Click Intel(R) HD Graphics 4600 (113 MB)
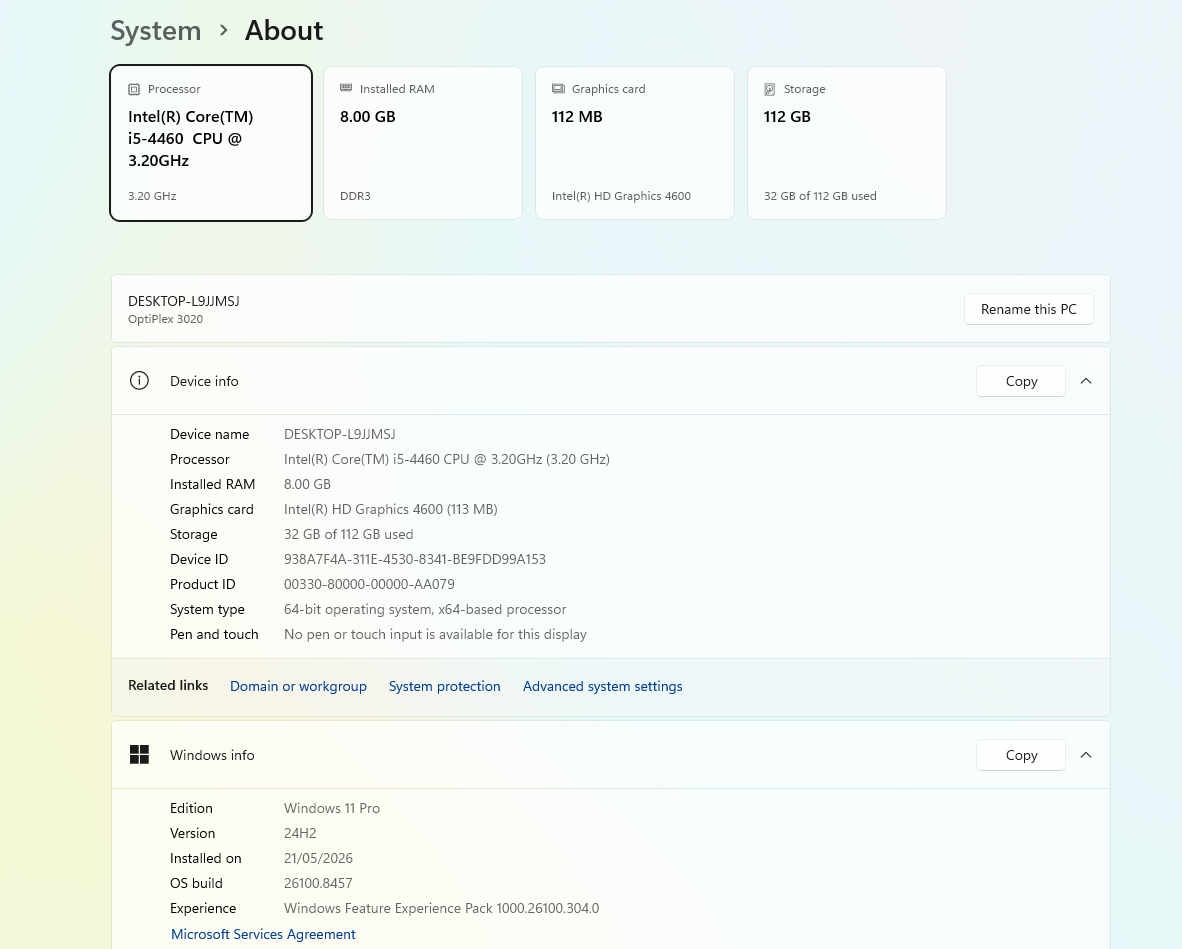1182x949 pixels. coord(390,509)
